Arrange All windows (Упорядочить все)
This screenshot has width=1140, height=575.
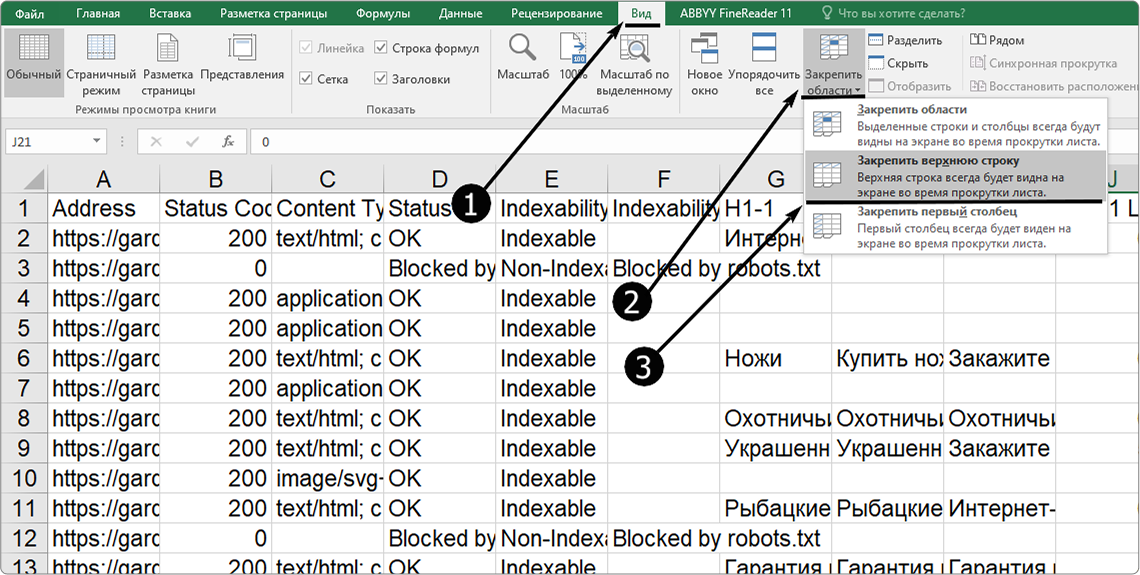tap(763, 65)
